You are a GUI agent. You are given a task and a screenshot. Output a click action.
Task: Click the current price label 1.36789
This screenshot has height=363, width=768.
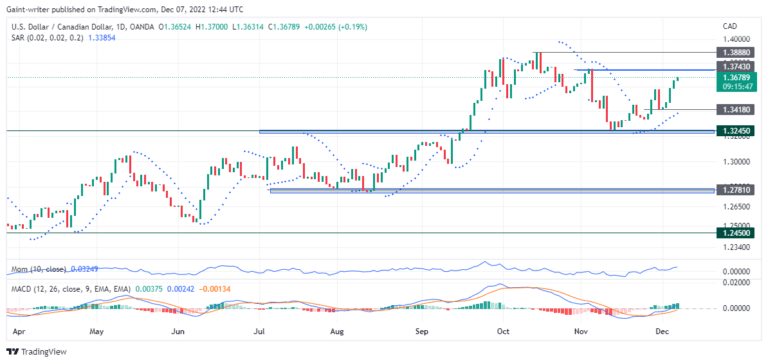point(736,77)
